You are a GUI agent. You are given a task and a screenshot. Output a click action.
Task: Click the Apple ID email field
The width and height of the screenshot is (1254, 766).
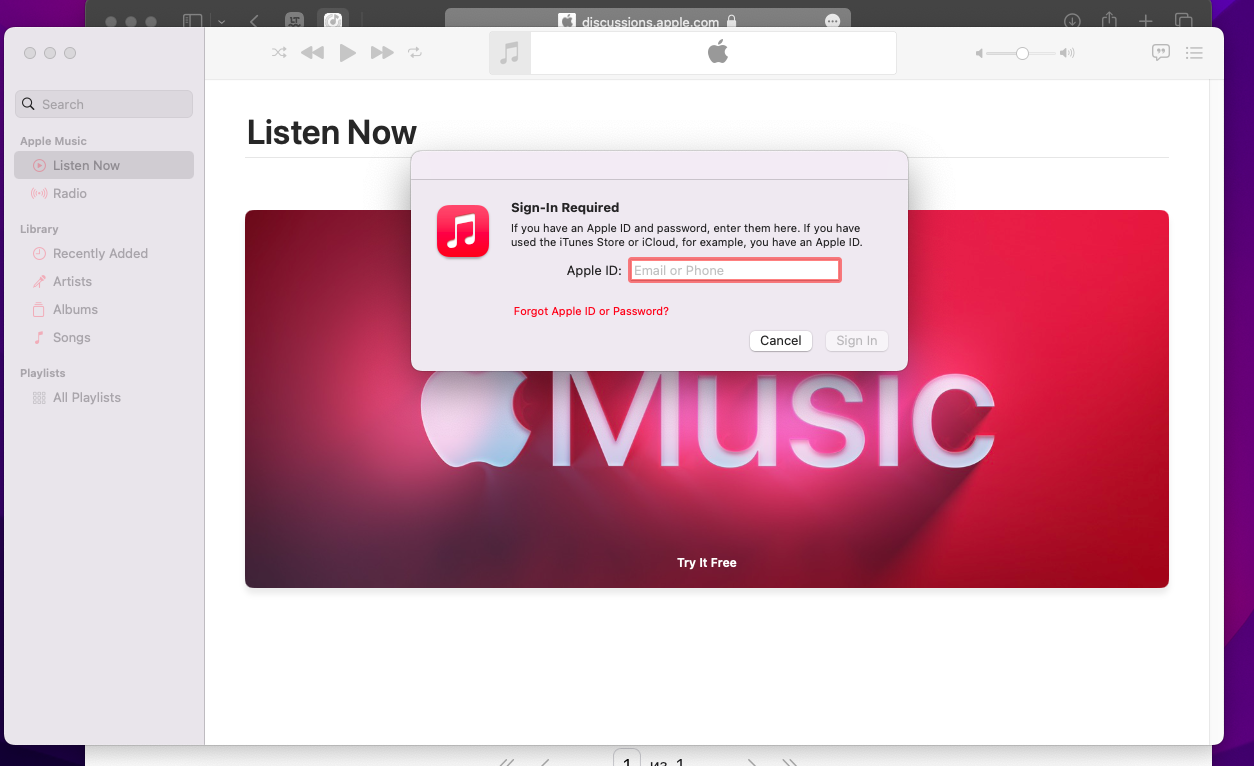click(x=734, y=270)
